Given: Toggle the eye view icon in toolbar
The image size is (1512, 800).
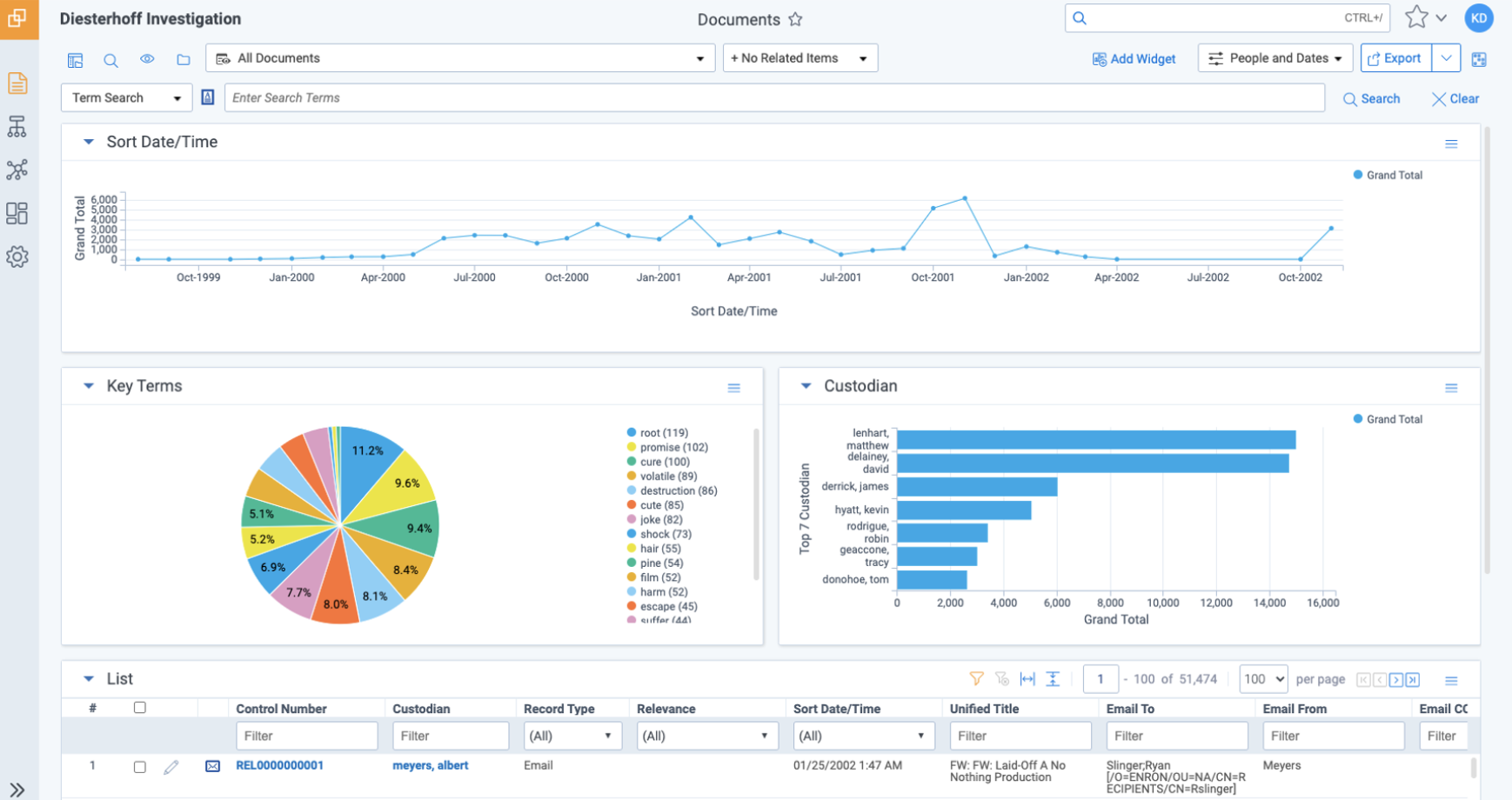Looking at the screenshot, I should coord(147,59).
